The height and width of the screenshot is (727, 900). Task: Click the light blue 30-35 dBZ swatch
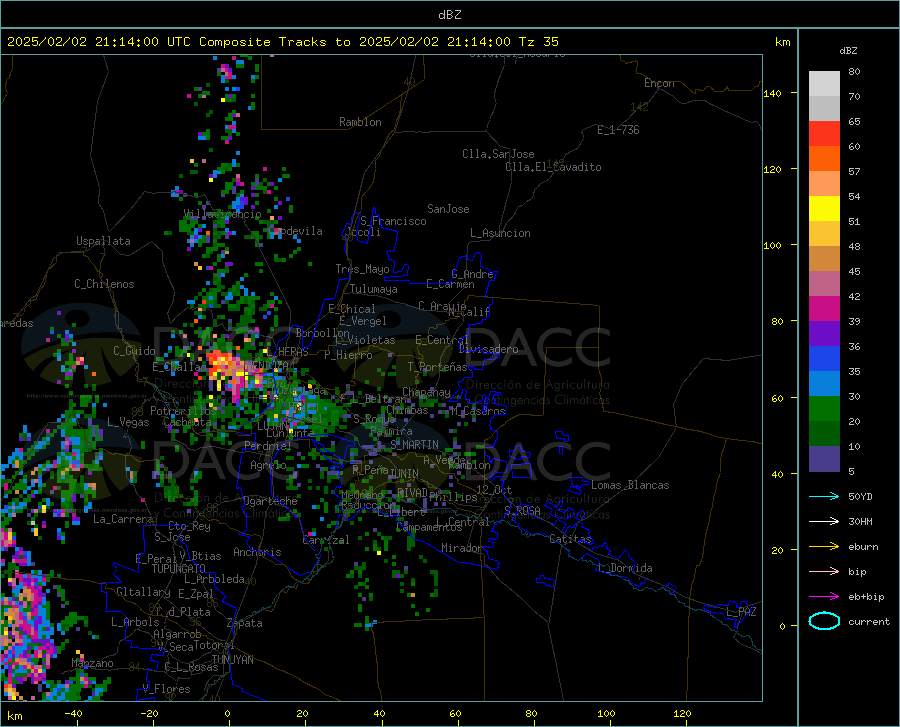824,384
